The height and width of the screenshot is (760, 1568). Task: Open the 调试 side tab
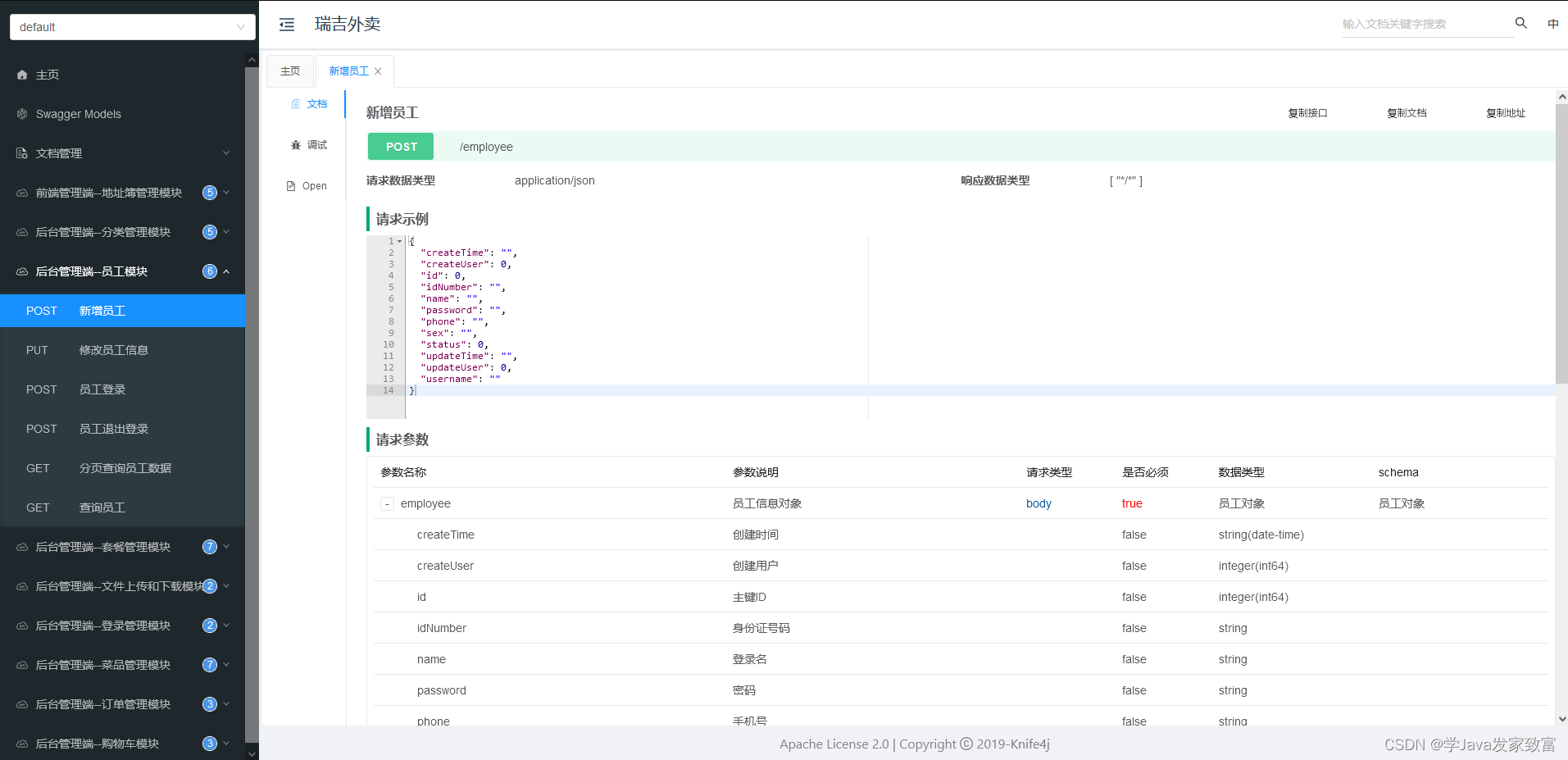(309, 145)
